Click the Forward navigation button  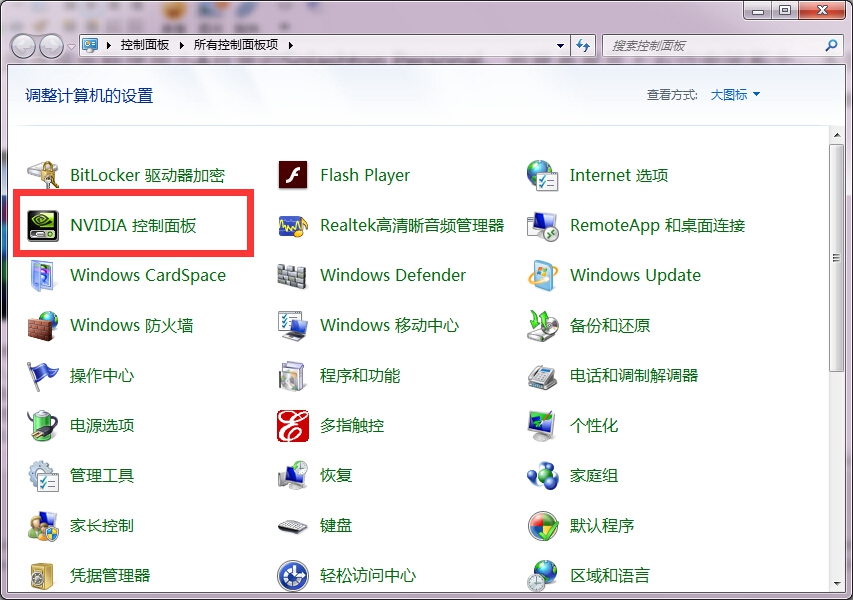pos(52,46)
